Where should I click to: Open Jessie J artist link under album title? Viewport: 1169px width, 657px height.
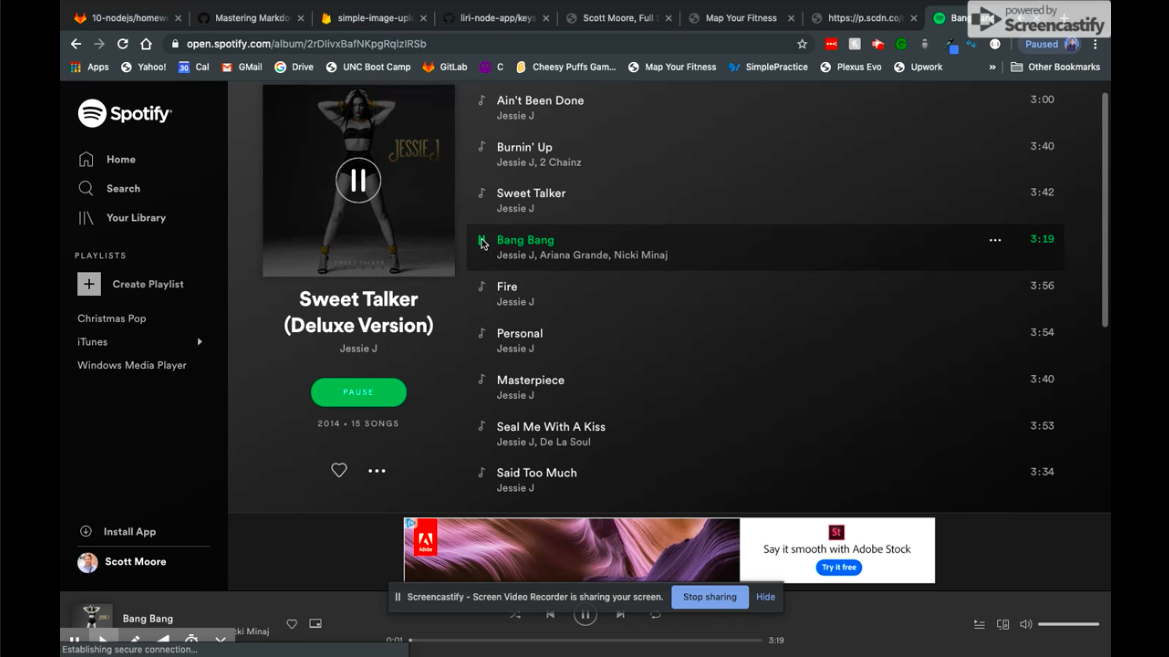pos(359,348)
